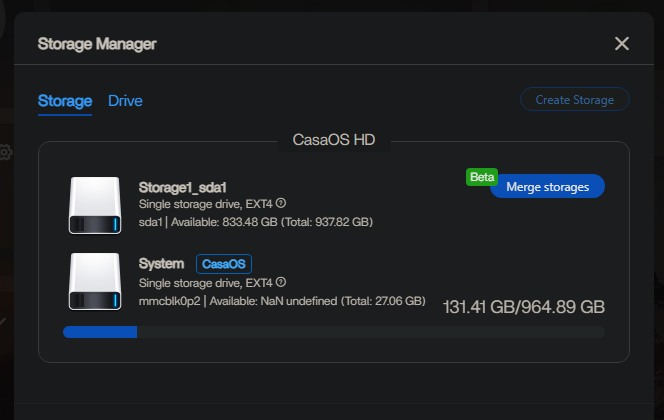
Task: Close the Storage Manager dialog
Action: (622, 43)
